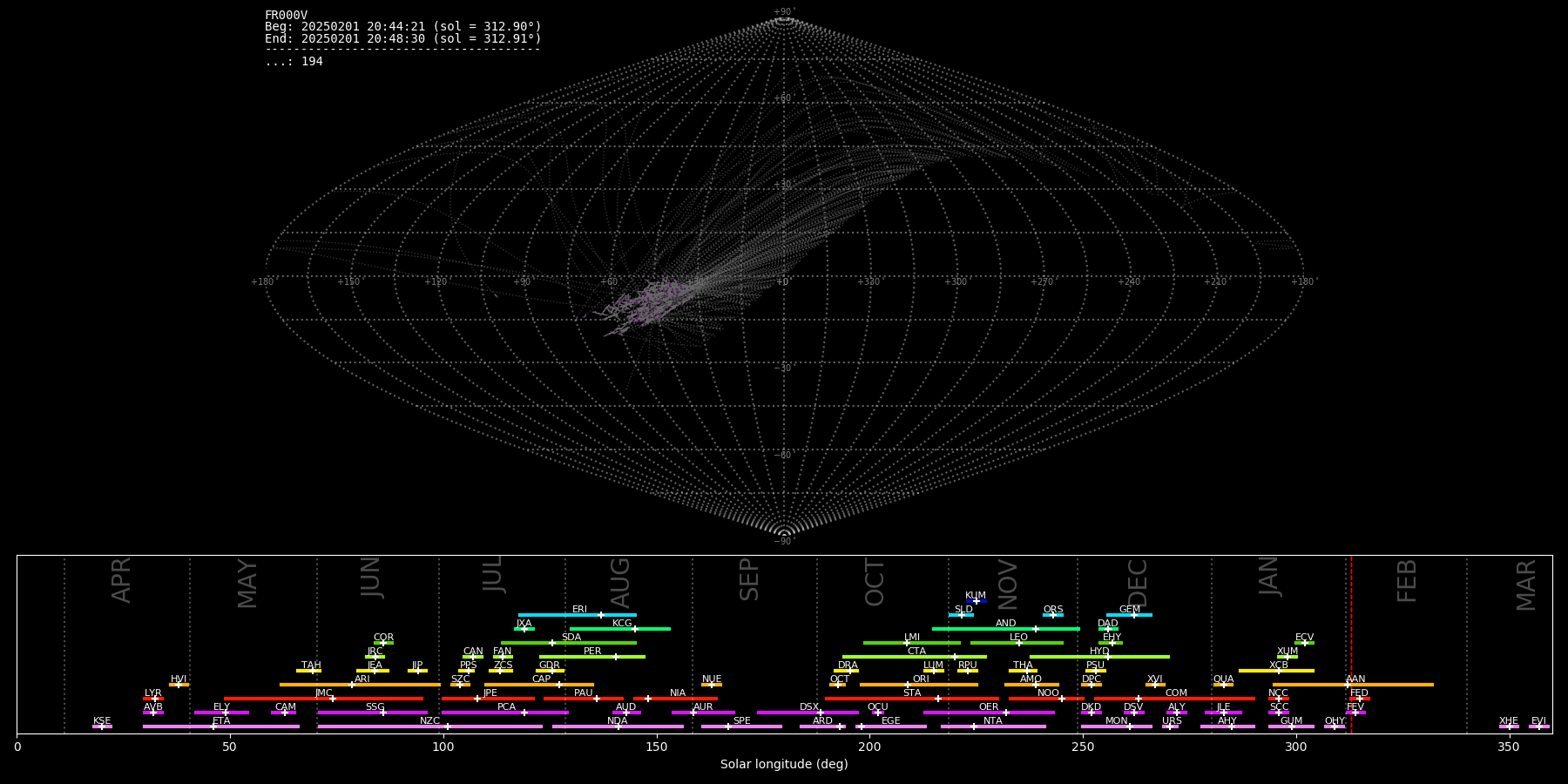Click the magenta OER activity bar
The height and width of the screenshot is (784, 1568).
[x=989, y=713]
